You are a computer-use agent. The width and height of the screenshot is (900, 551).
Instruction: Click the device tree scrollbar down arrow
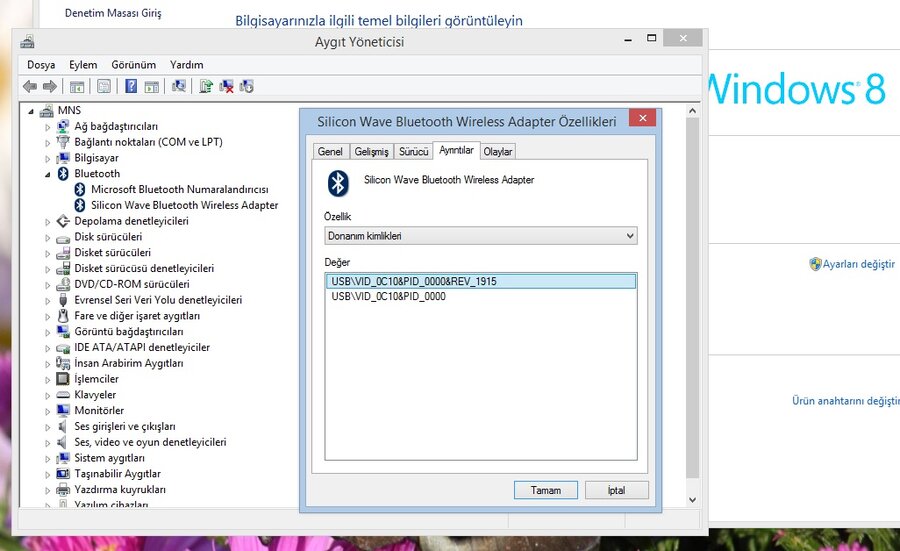click(x=692, y=500)
